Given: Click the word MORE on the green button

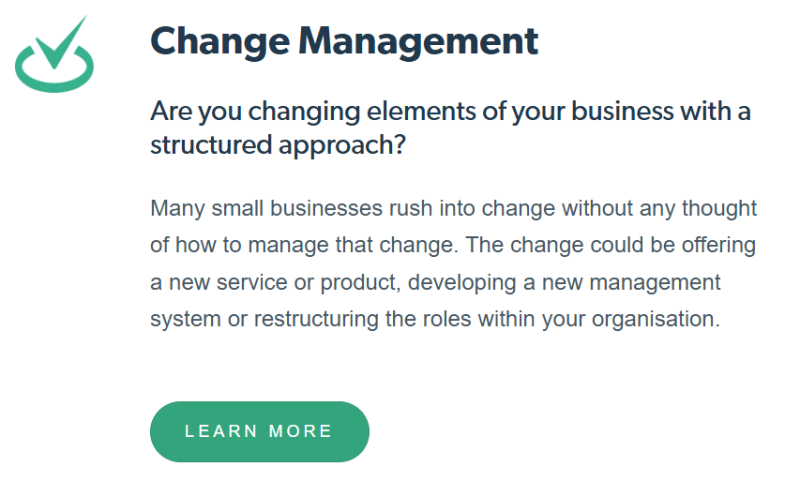Looking at the screenshot, I should click(301, 431).
